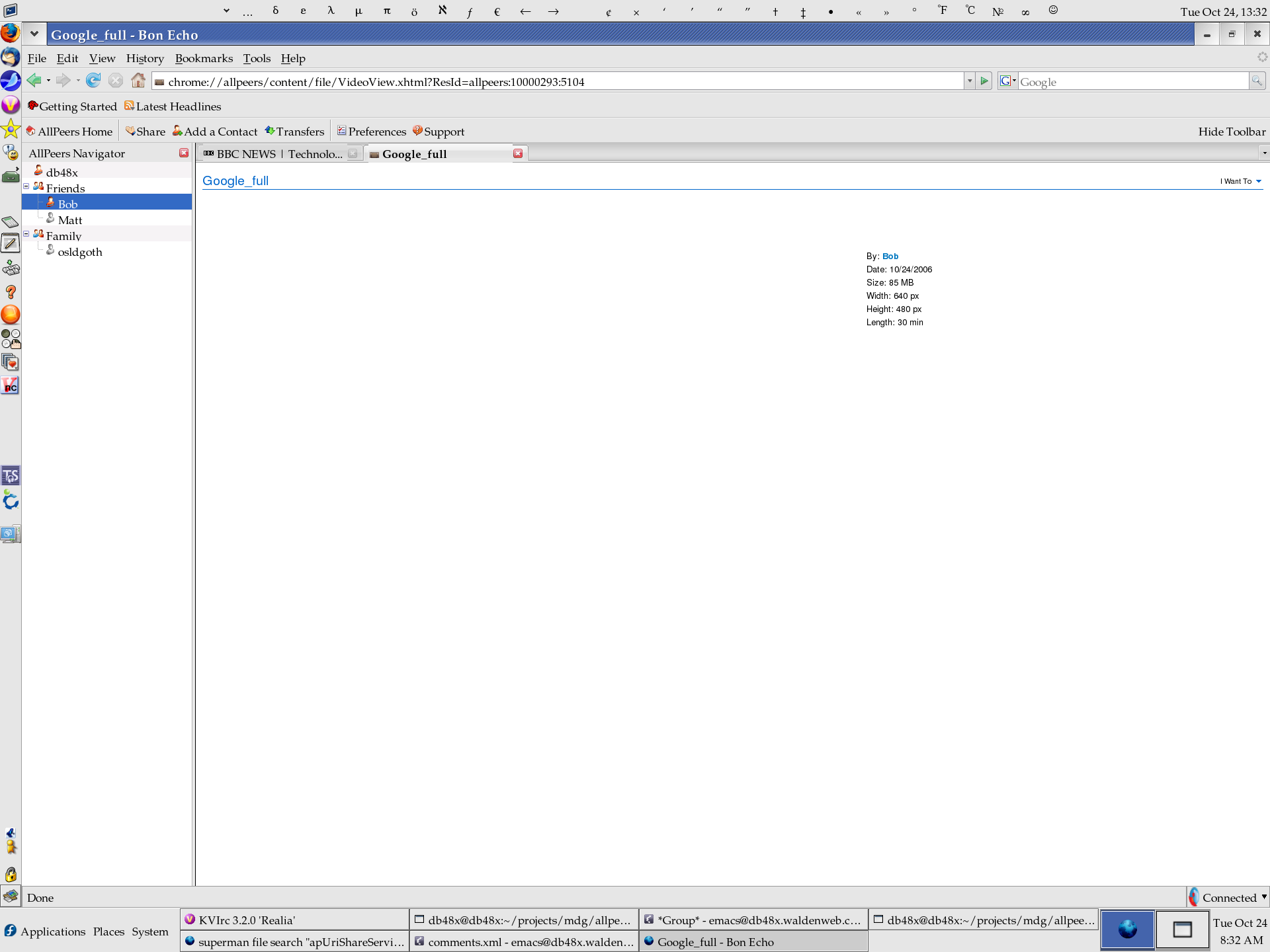
Task: Open the Applications menu
Action: (x=53, y=931)
